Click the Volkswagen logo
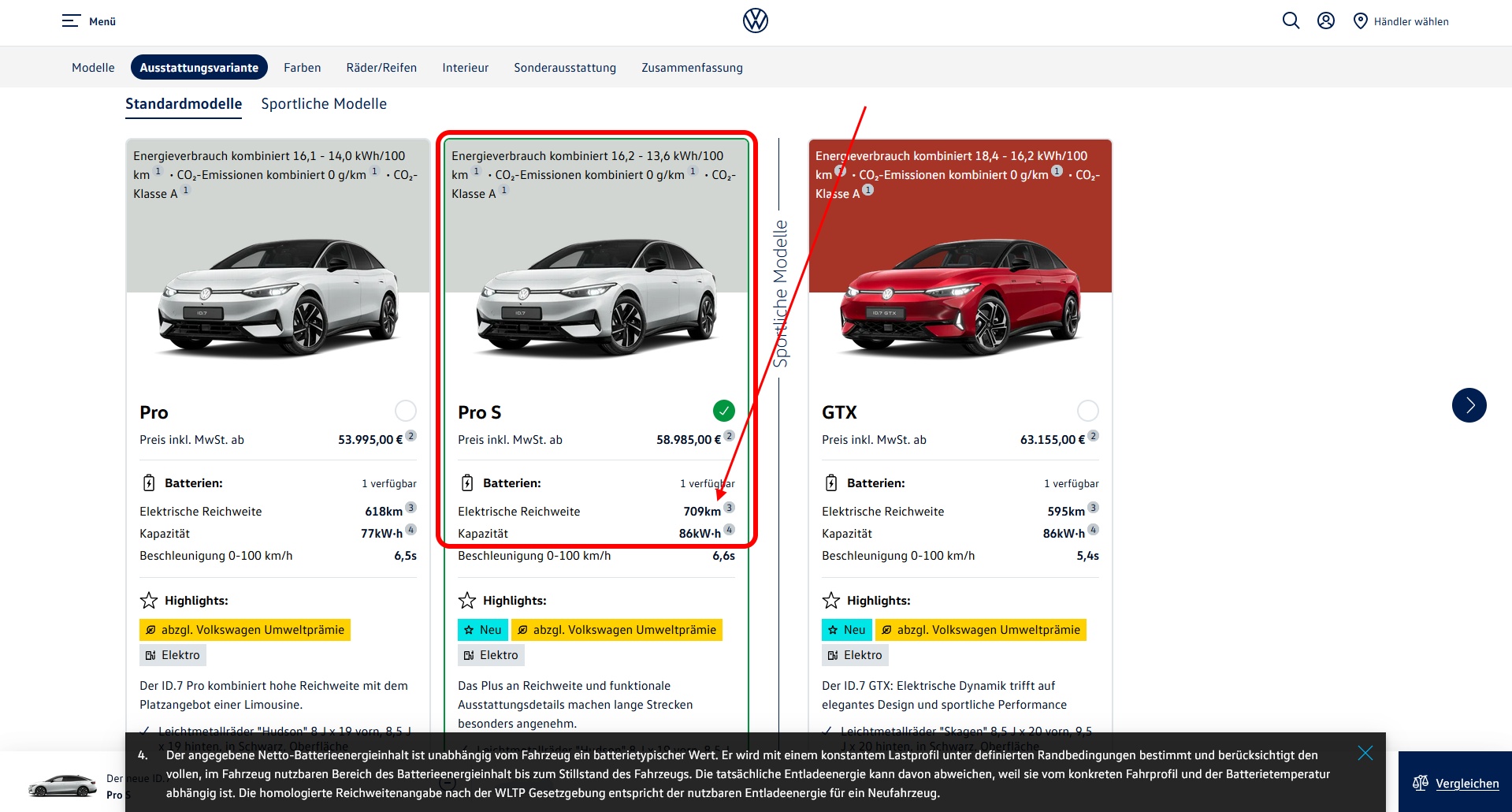 tap(756, 20)
